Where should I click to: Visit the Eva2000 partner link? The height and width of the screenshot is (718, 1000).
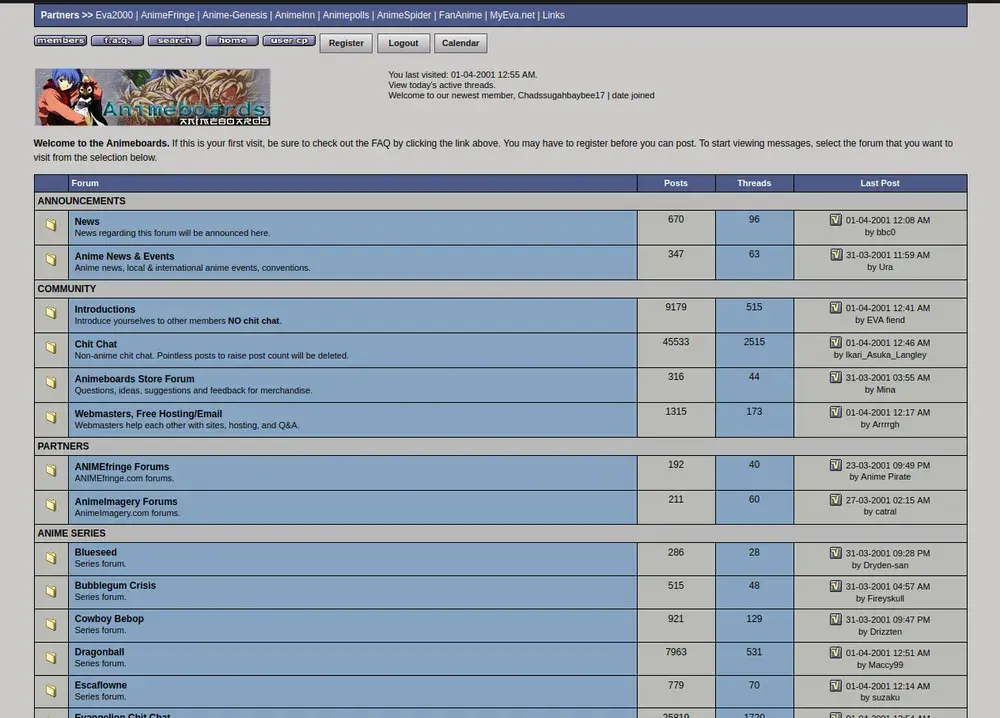click(114, 16)
